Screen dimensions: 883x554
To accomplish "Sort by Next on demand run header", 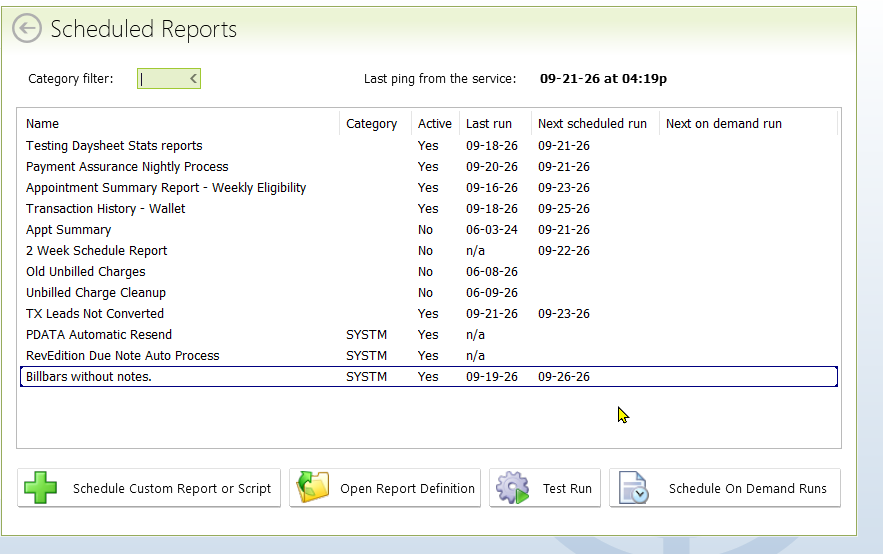I will point(724,123).
